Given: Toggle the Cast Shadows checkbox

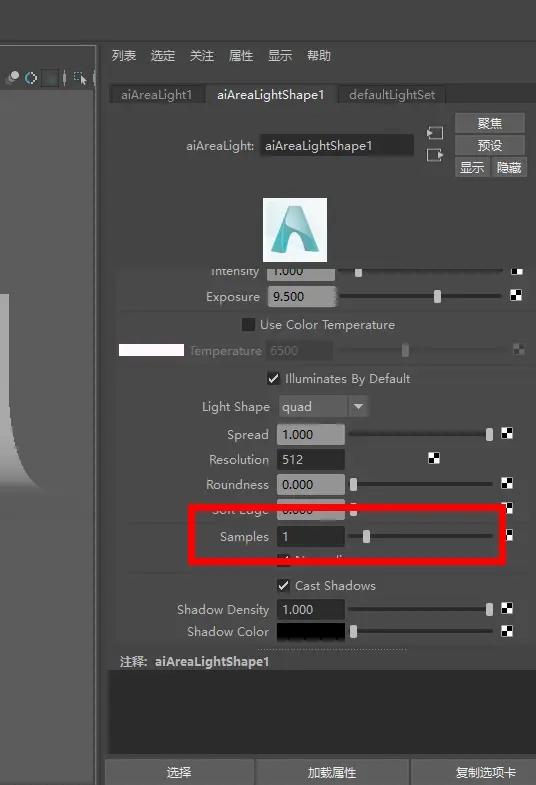Looking at the screenshot, I should [283, 585].
